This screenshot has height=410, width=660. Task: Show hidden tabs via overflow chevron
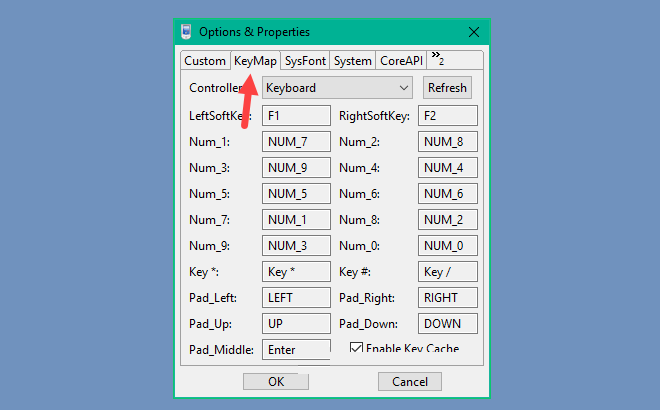(438, 59)
